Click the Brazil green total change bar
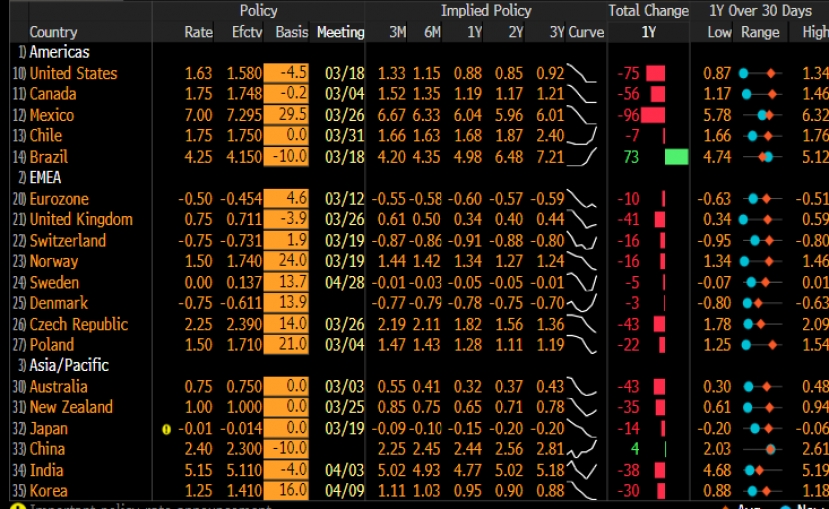Screen dimensions: 829x509 point(676,157)
